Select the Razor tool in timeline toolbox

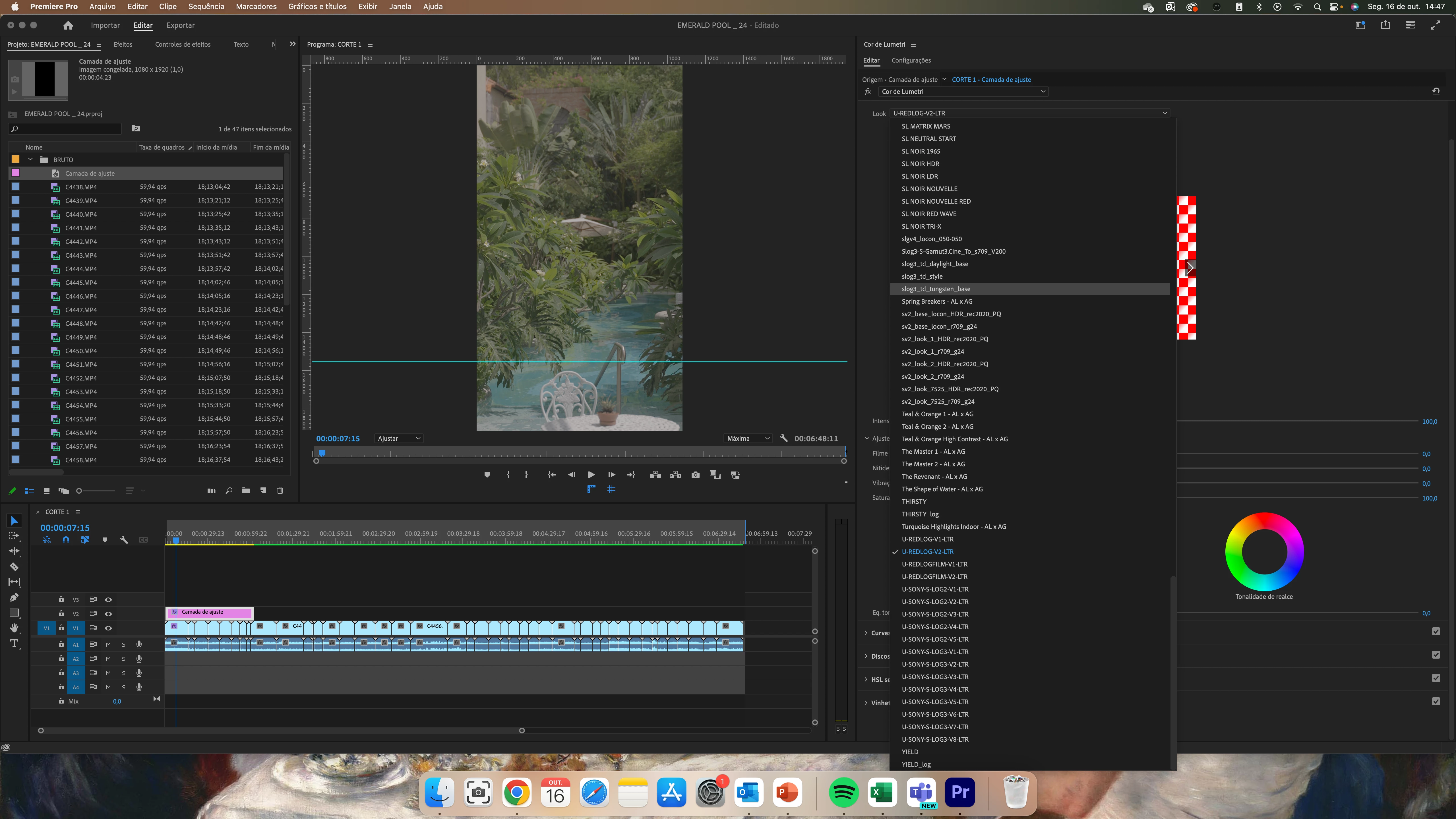pyautogui.click(x=14, y=566)
